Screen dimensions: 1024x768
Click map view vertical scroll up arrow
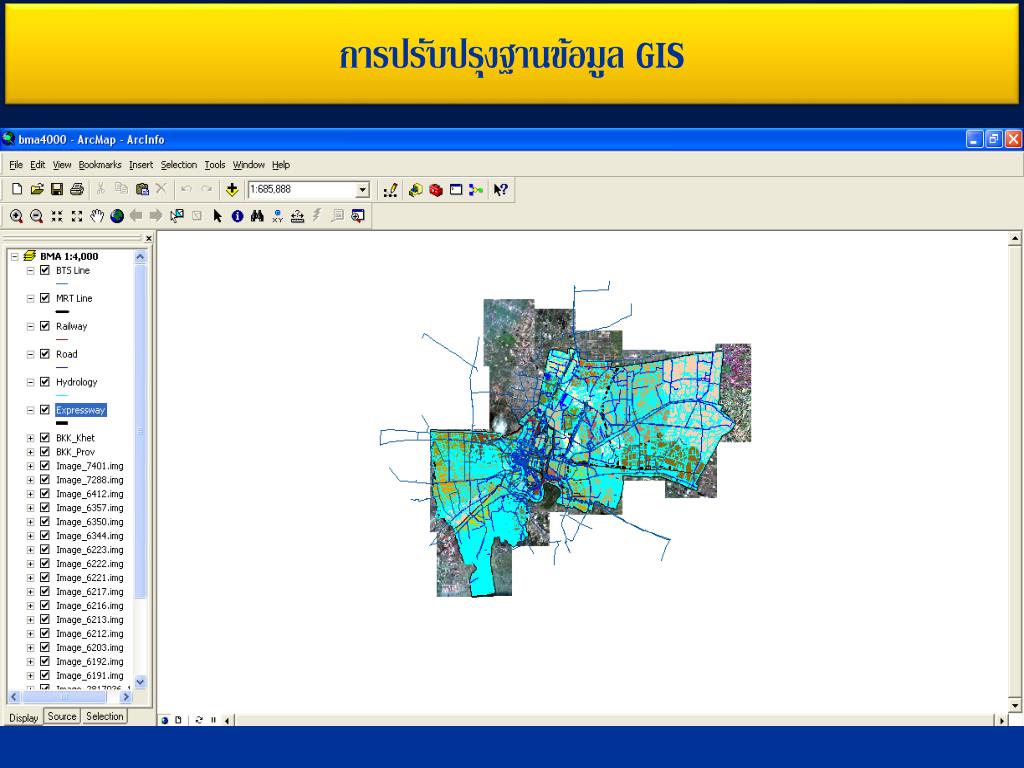[x=1015, y=238]
